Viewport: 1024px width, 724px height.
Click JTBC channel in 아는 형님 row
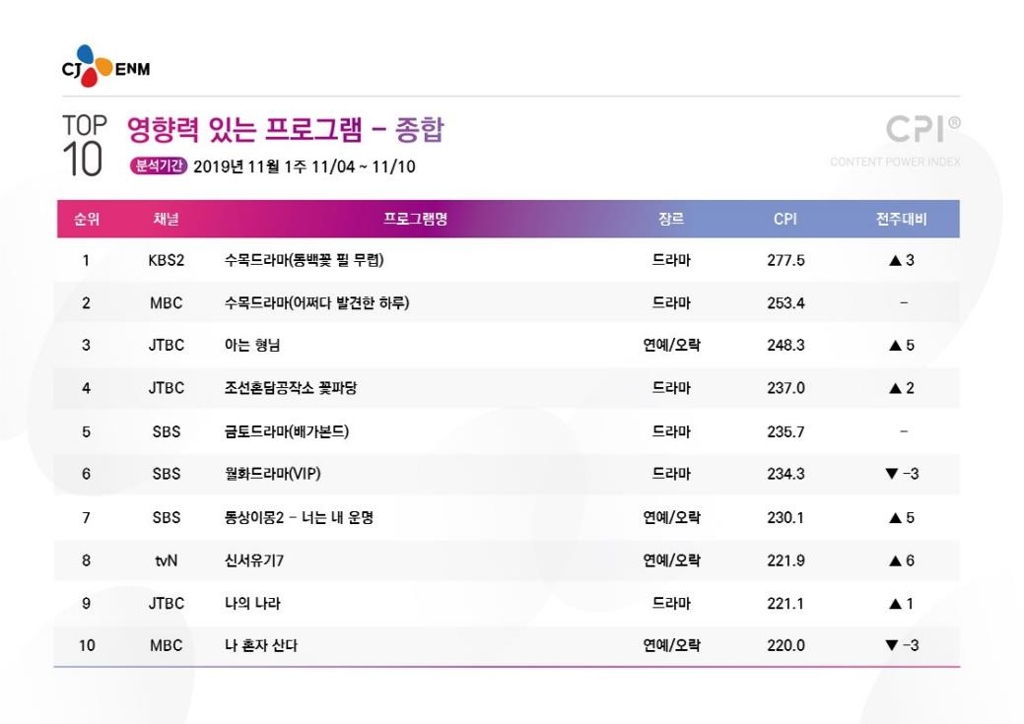coord(166,345)
